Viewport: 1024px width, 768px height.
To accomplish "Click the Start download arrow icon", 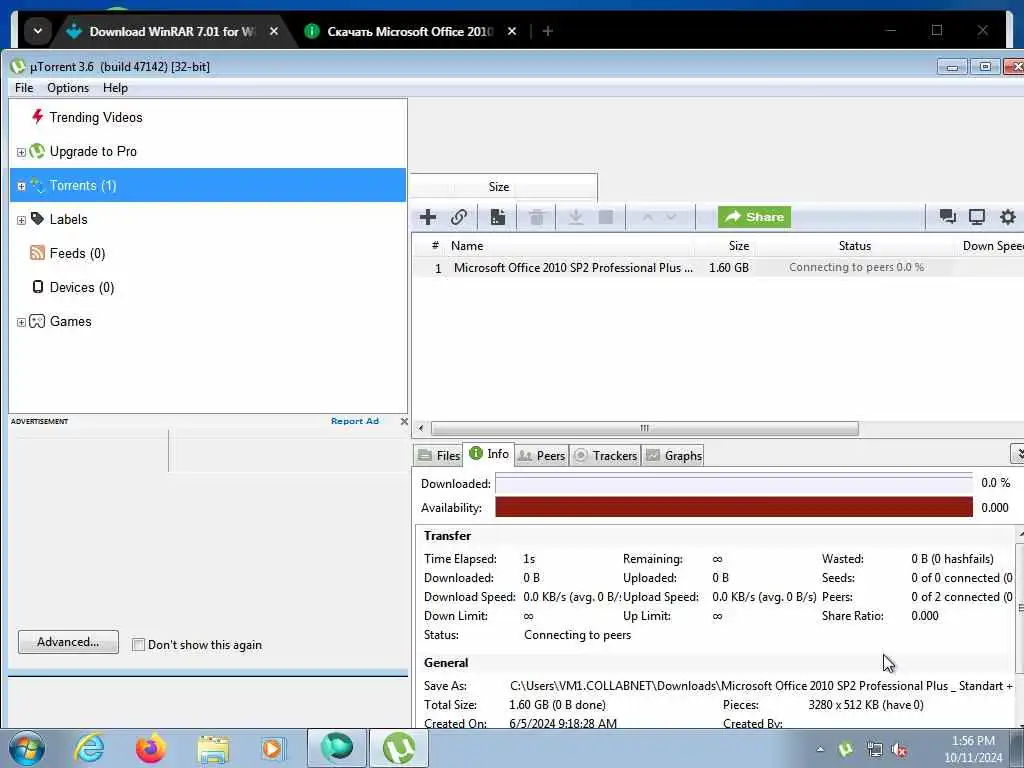I will (575, 217).
